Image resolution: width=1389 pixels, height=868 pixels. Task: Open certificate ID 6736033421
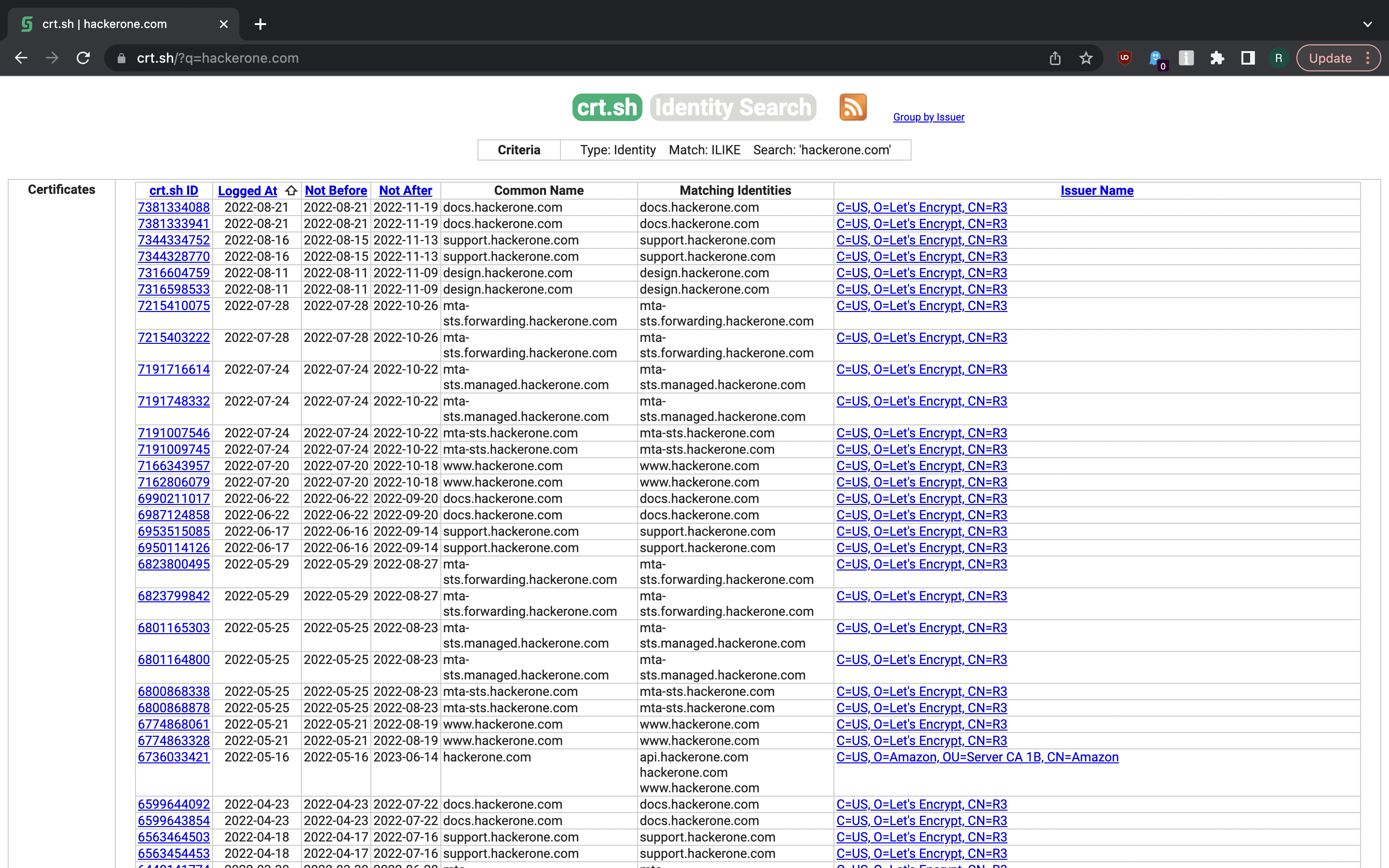click(174, 757)
